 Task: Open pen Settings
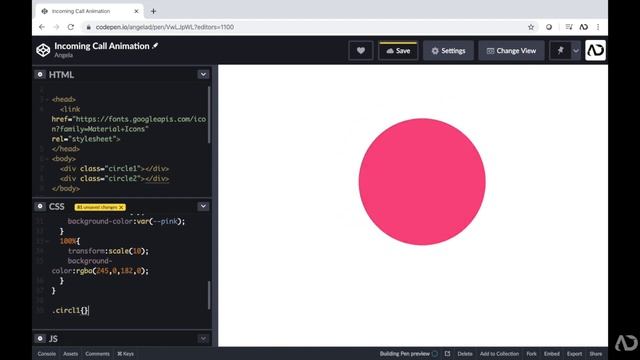(x=448, y=51)
